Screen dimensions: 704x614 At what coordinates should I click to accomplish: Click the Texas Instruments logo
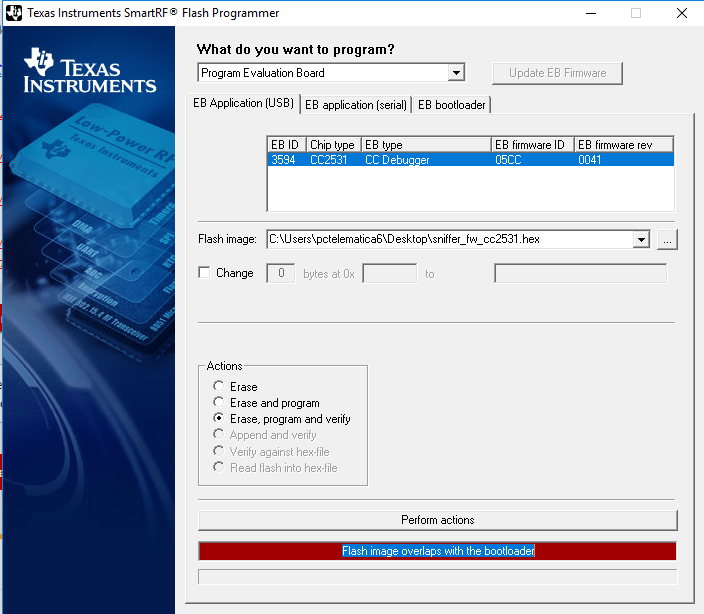(90, 70)
